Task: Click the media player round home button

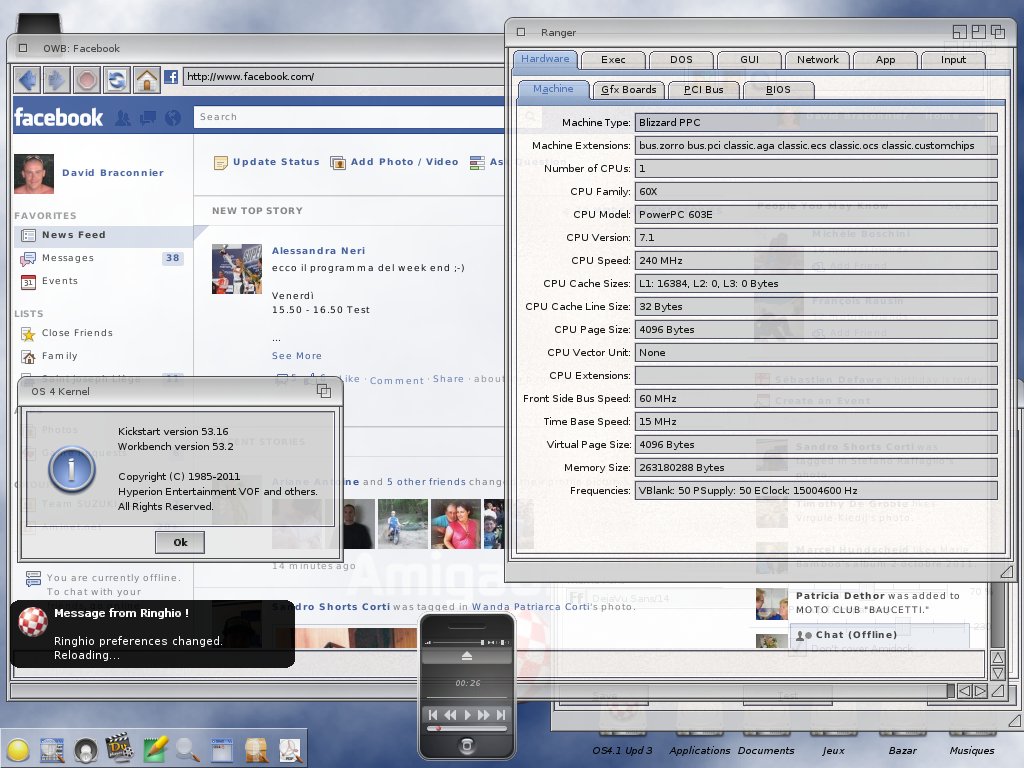Action: coord(467,745)
